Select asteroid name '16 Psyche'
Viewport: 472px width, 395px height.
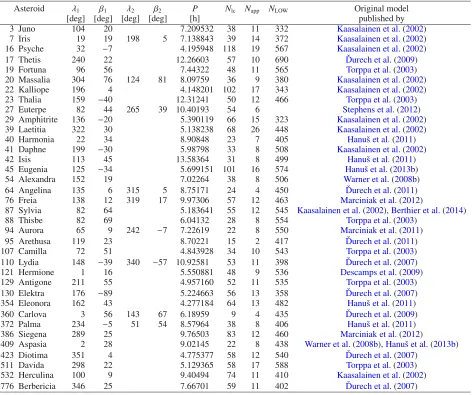coord(24,49)
